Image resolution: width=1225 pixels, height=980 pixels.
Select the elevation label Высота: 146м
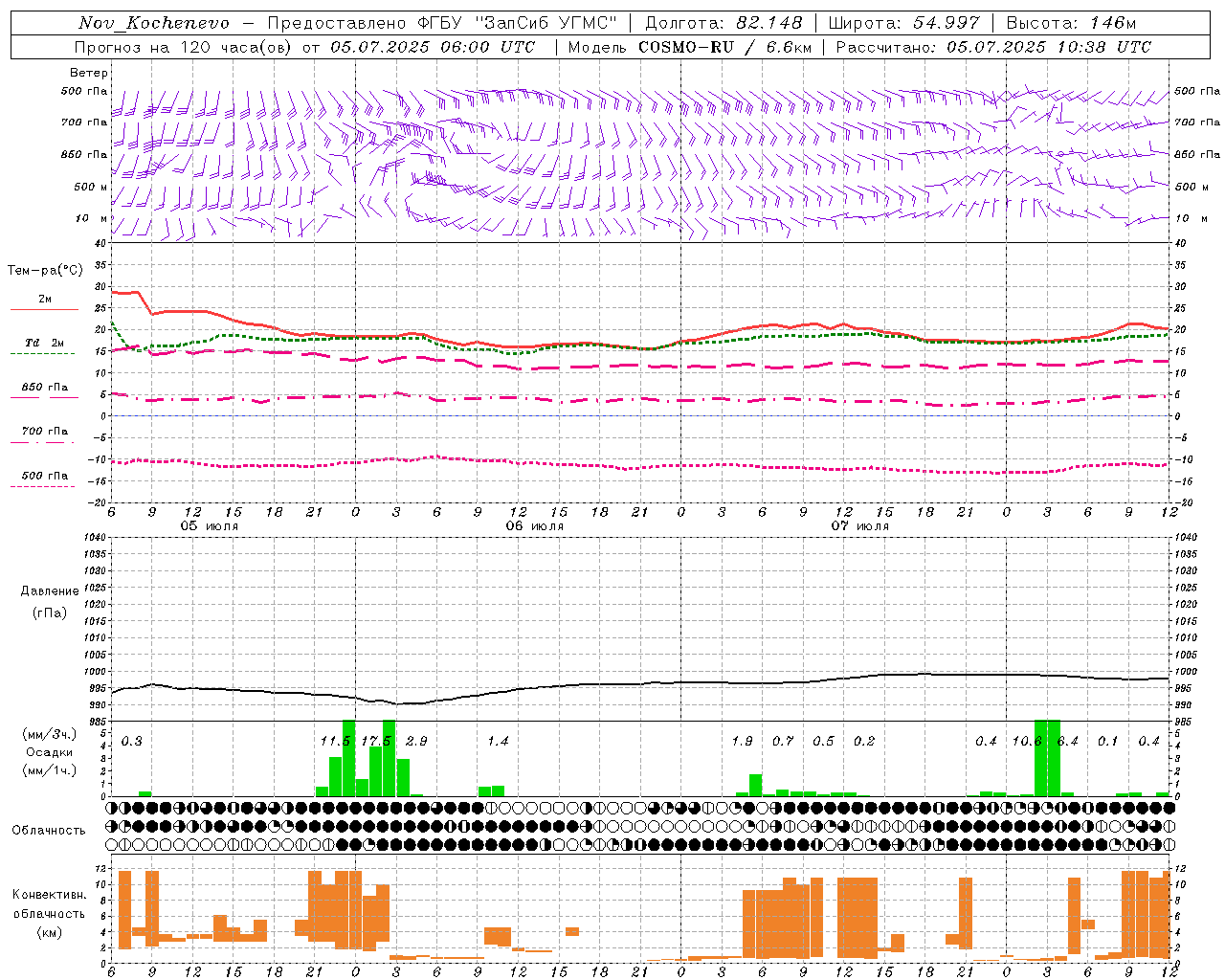[1072, 23]
